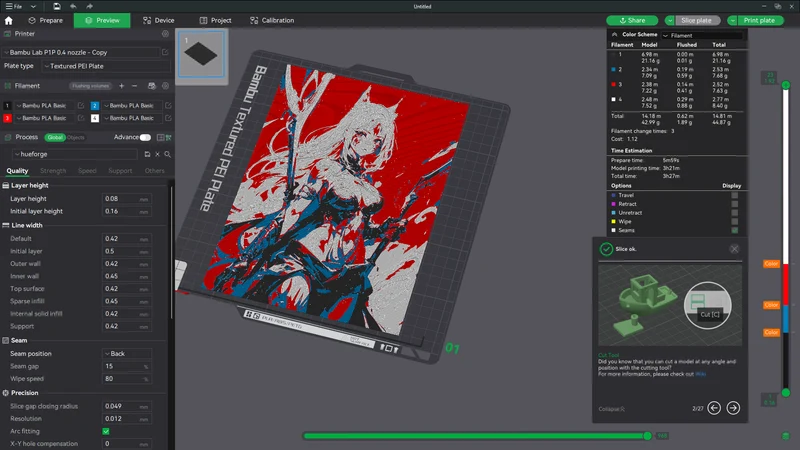Open the Others settings tab
The image size is (800, 450).
[155, 171]
